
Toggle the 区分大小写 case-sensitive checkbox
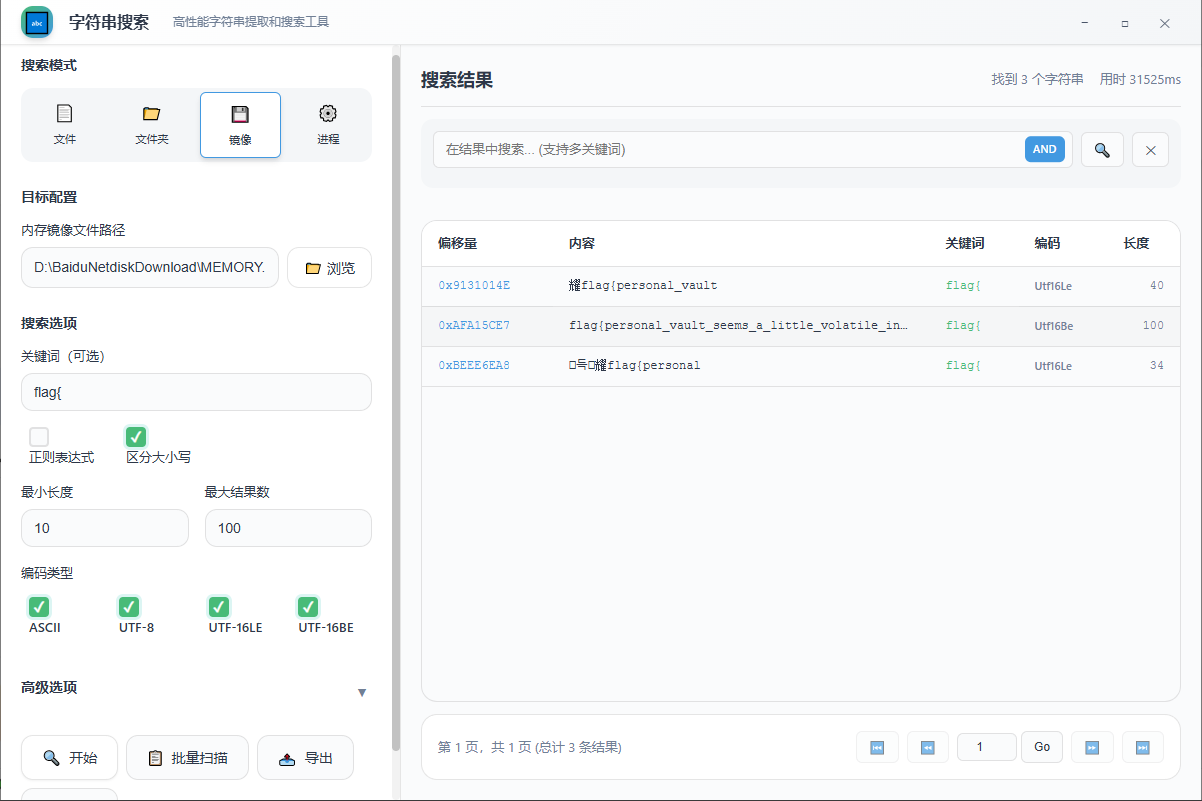(136, 437)
